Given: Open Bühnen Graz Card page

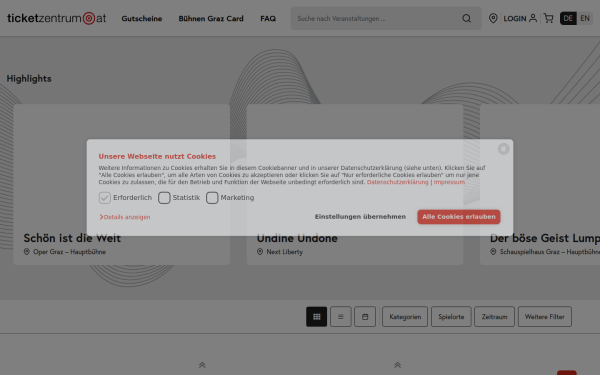Looking at the screenshot, I should click(211, 18).
